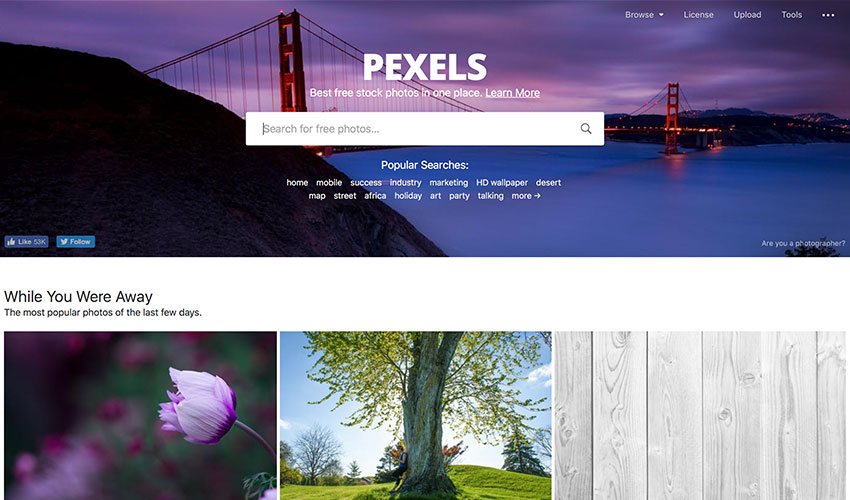Expand the Browse dropdown menu
The height and width of the screenshot is (500, 850).
[644, 15]
